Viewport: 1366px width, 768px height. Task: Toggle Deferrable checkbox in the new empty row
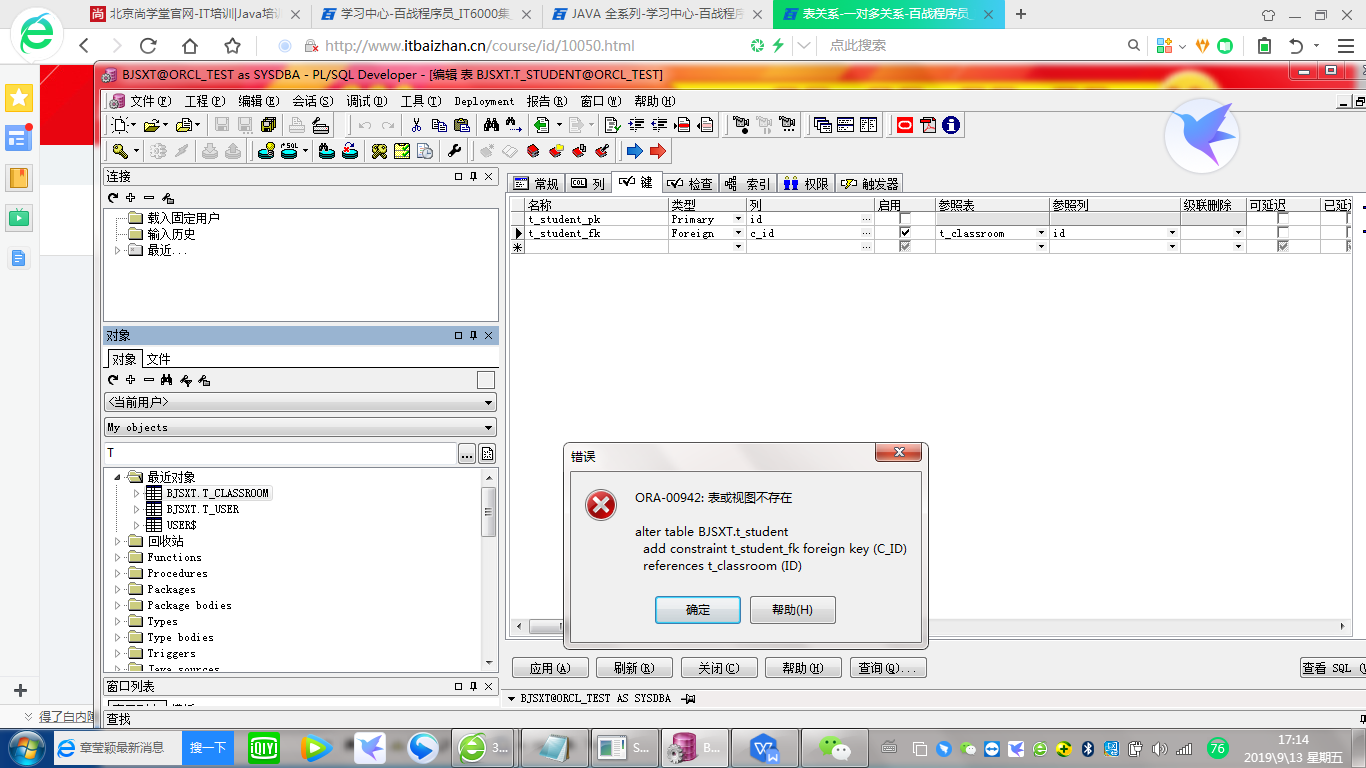coord(1283,247)
